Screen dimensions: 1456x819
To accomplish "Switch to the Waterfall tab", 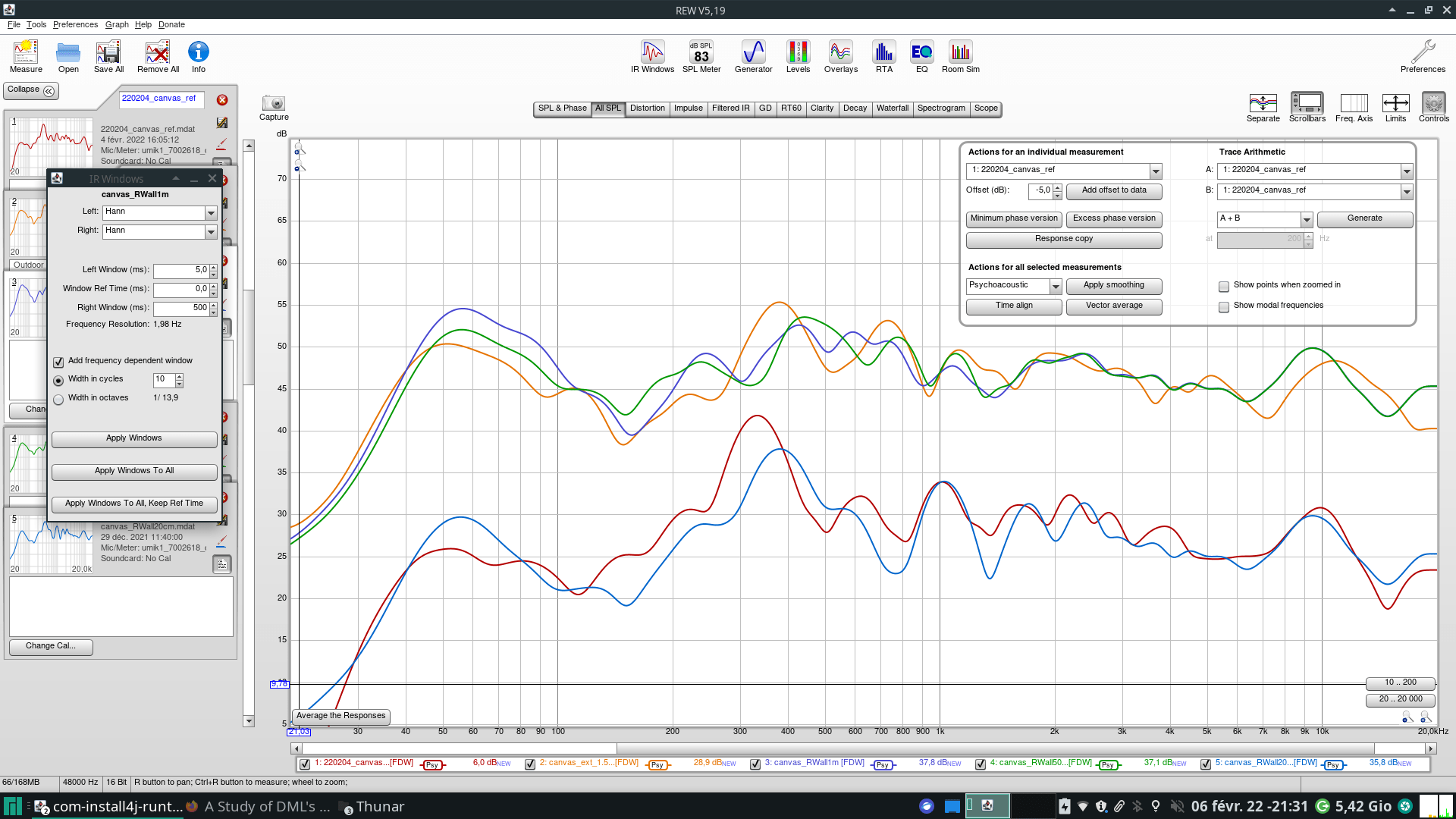I will (892, 108).
